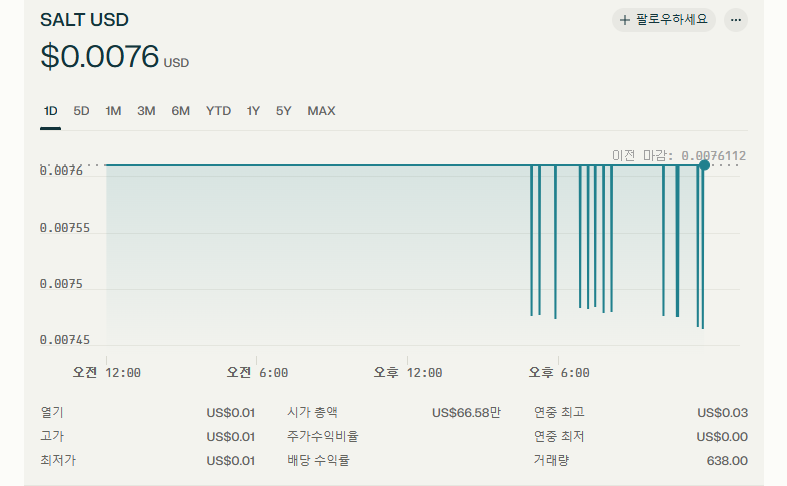
Task: Click the 오후 12:00 axis label
Action: 408,373
